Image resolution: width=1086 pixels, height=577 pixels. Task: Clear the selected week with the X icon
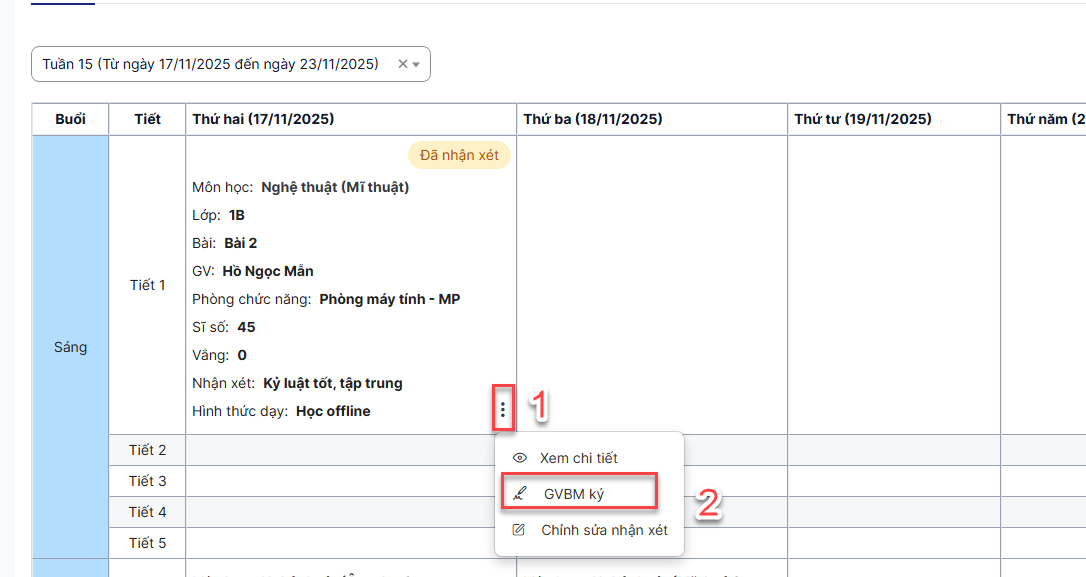403,64
